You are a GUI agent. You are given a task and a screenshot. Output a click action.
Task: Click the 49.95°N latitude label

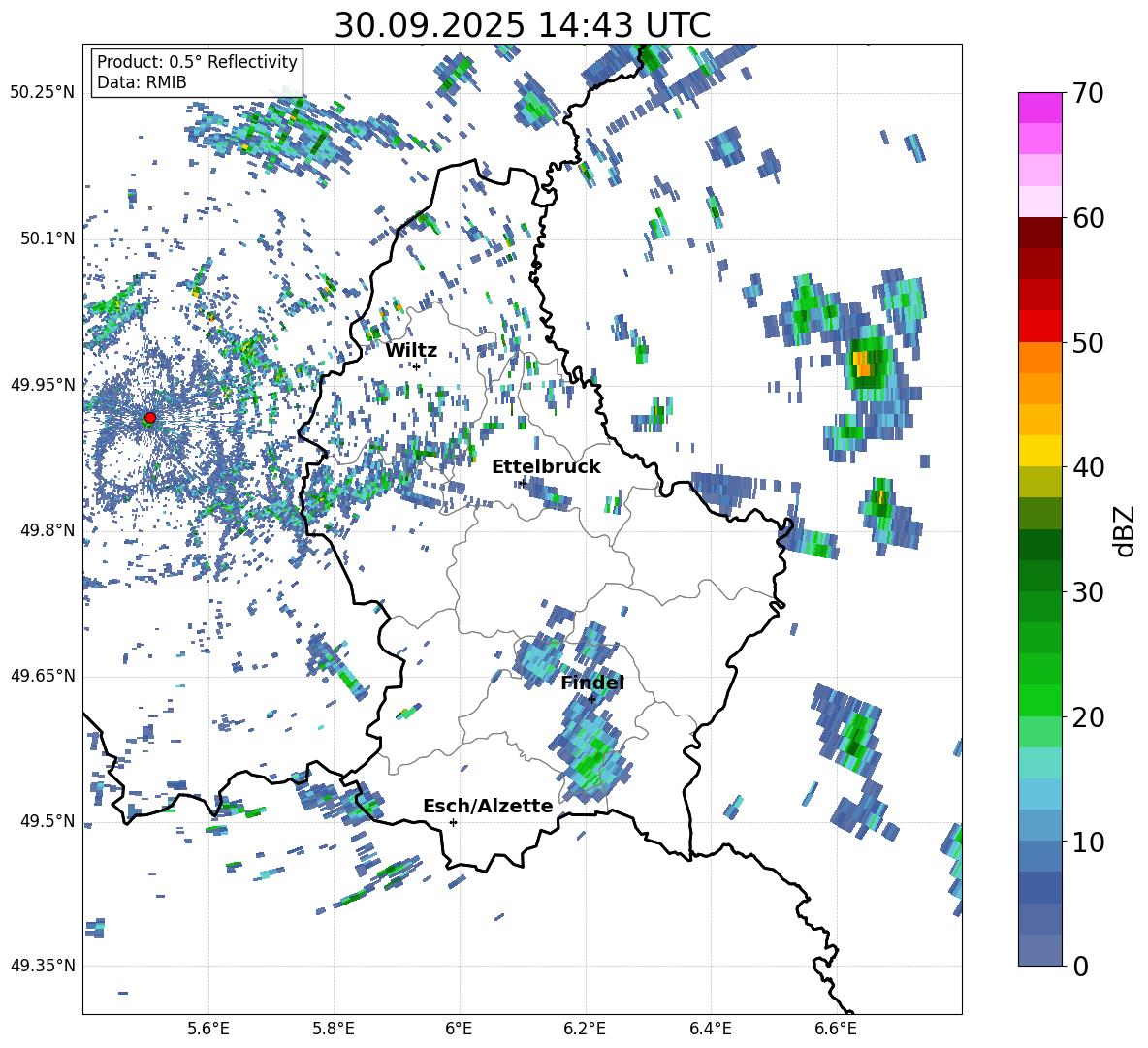(x=43, y=385)
